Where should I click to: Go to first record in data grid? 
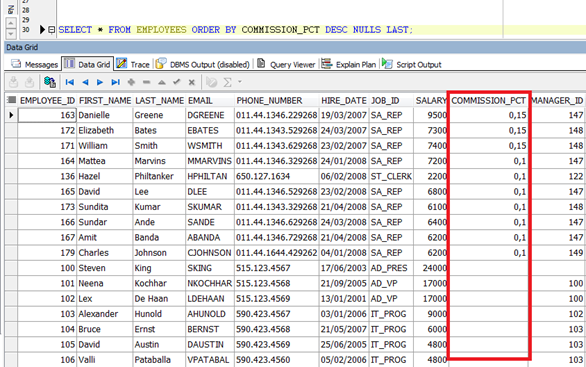[x=70, y=82]
